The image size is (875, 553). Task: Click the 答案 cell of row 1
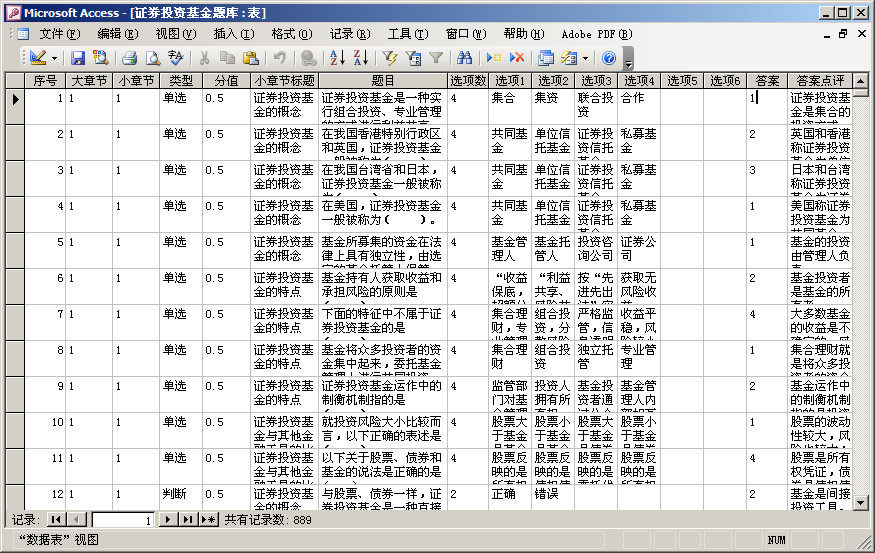(x=767, y=106)
